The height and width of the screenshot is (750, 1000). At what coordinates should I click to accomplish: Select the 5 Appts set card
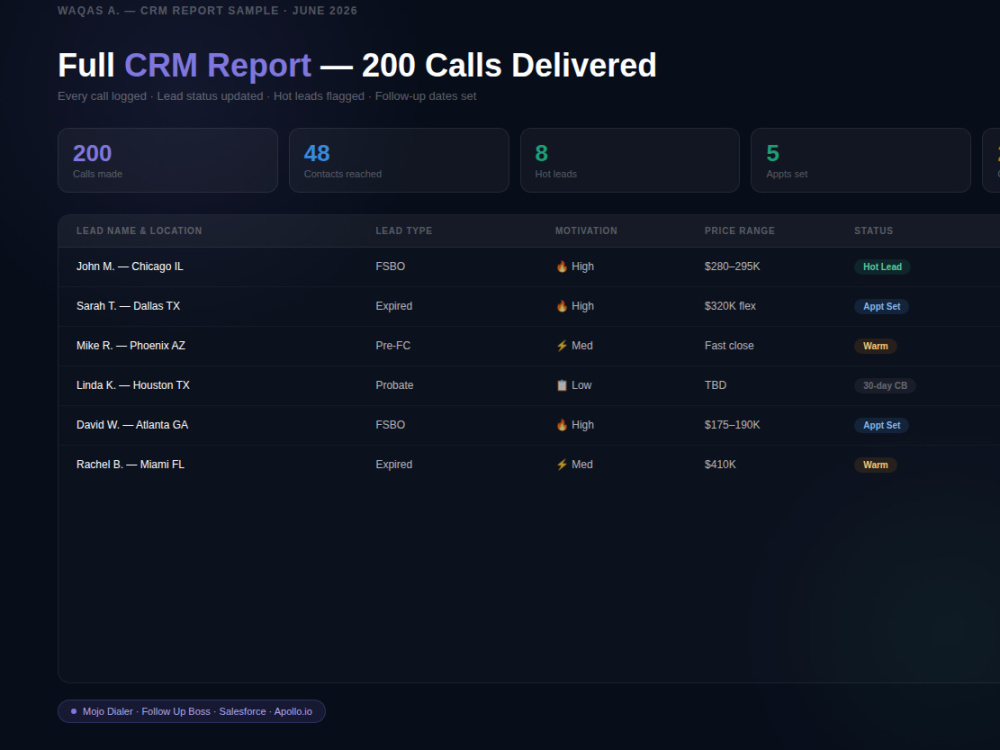coord(861,160)
